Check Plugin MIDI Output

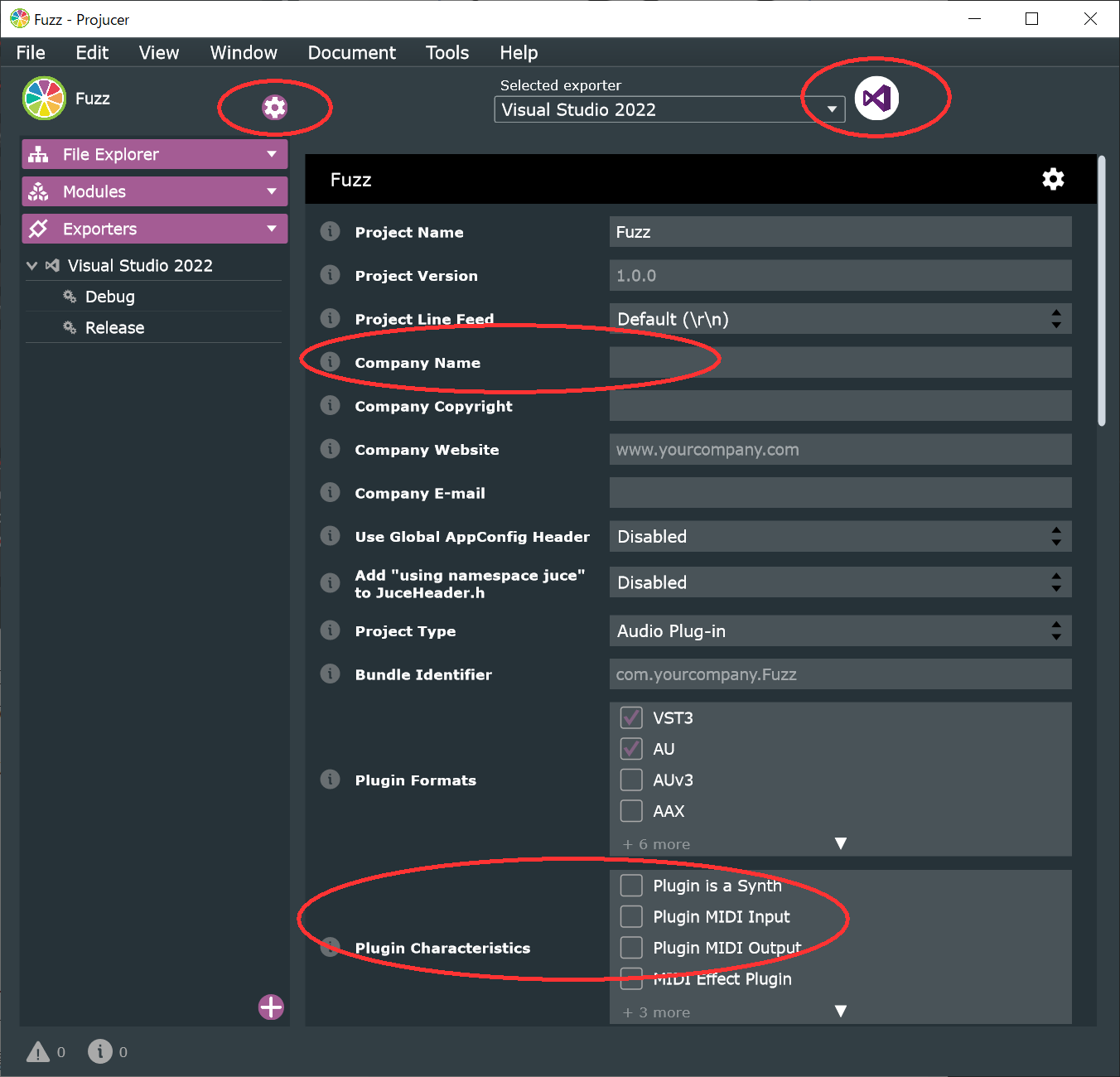click(631, 948)
